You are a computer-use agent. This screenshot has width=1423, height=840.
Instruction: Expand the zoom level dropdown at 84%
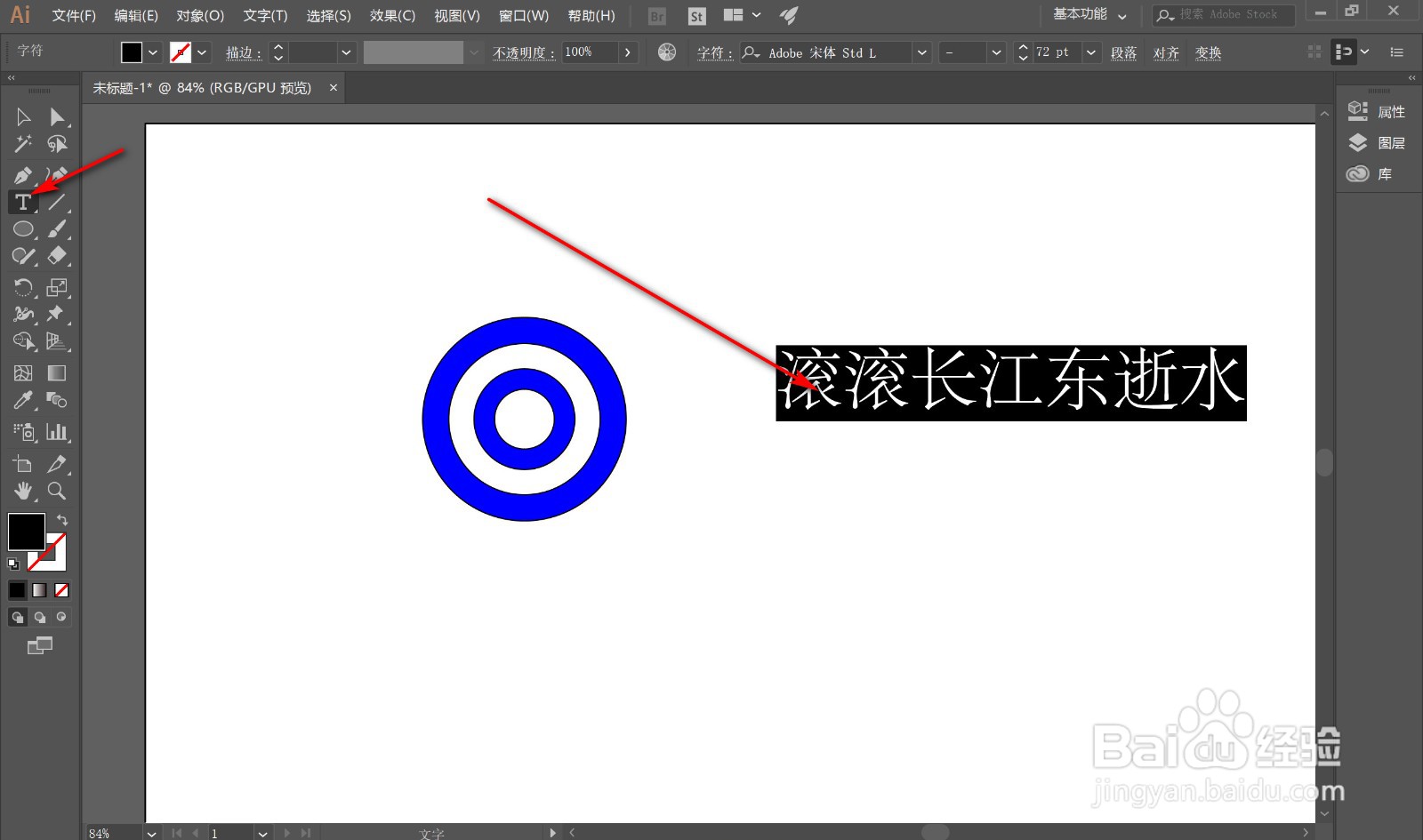point(152,833)
